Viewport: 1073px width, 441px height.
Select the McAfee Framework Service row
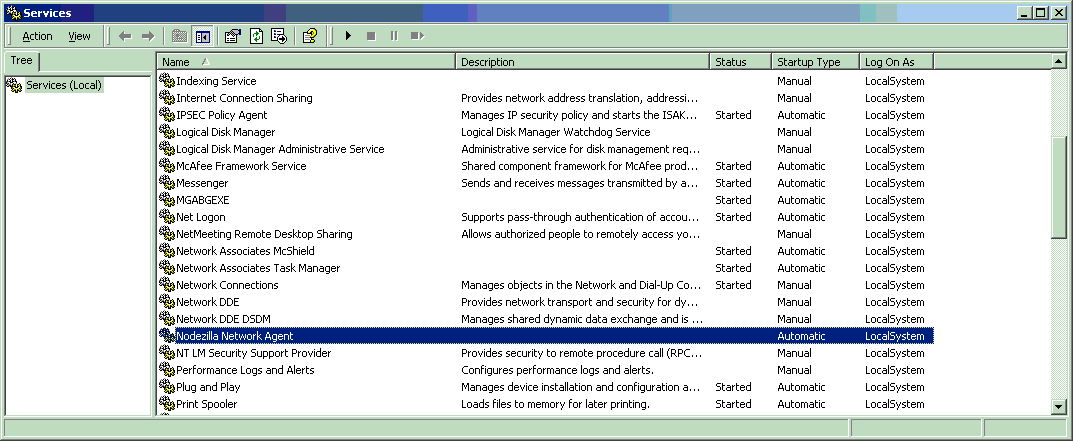[241, 166]
